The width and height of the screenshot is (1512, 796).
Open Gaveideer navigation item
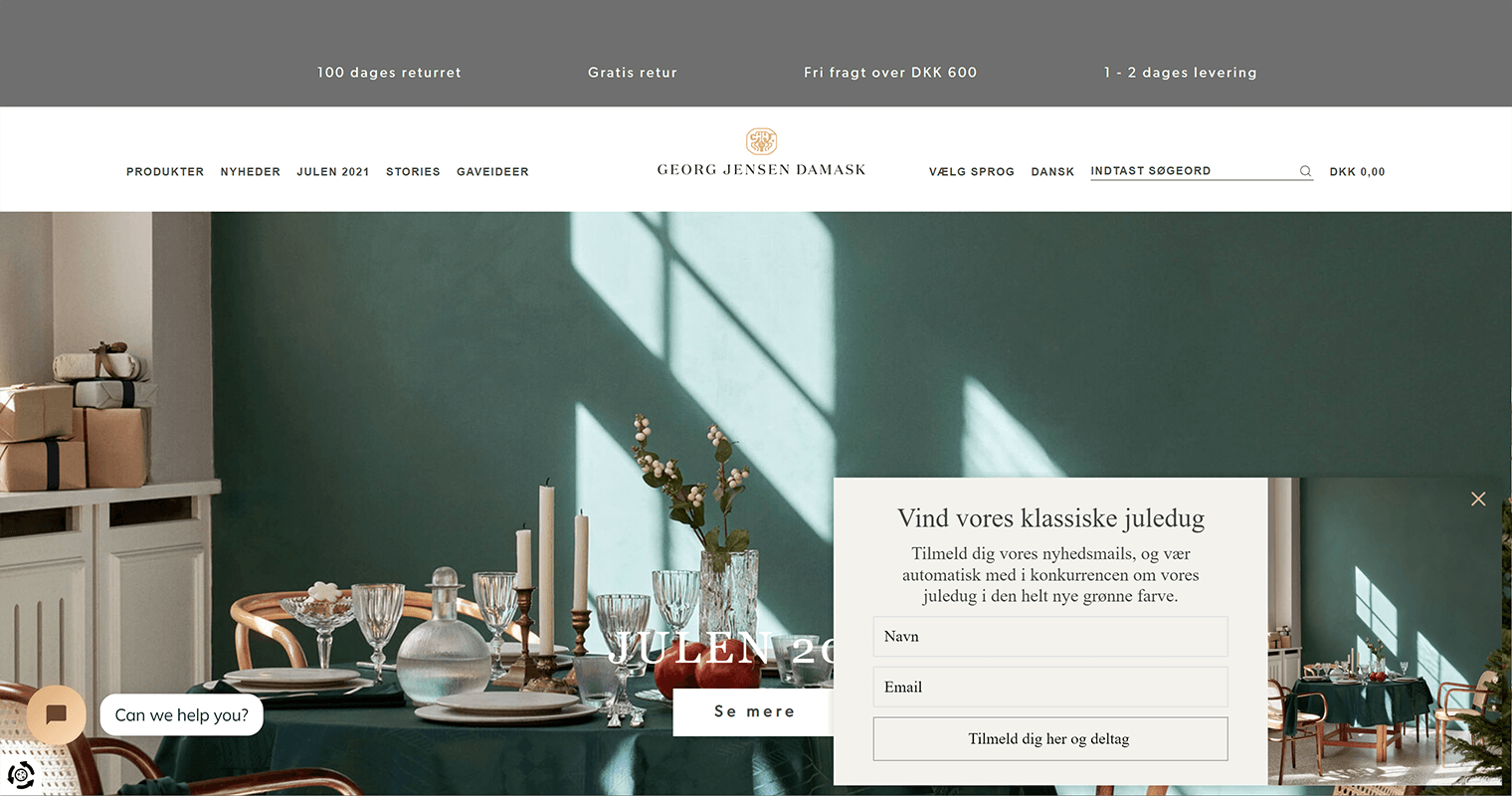tap(492, 172)
